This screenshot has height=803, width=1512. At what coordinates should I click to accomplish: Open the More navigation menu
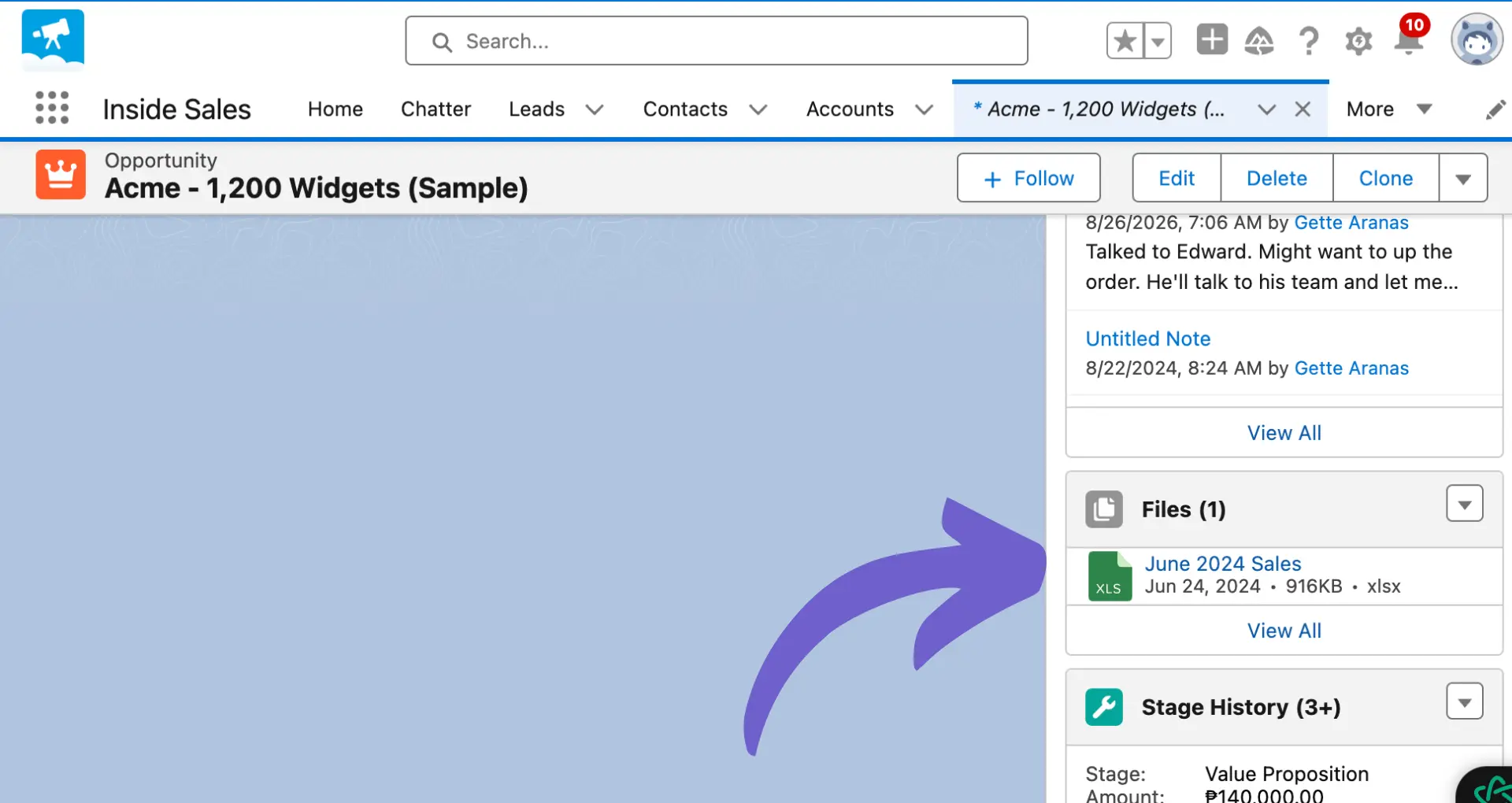click(1388, 109)
